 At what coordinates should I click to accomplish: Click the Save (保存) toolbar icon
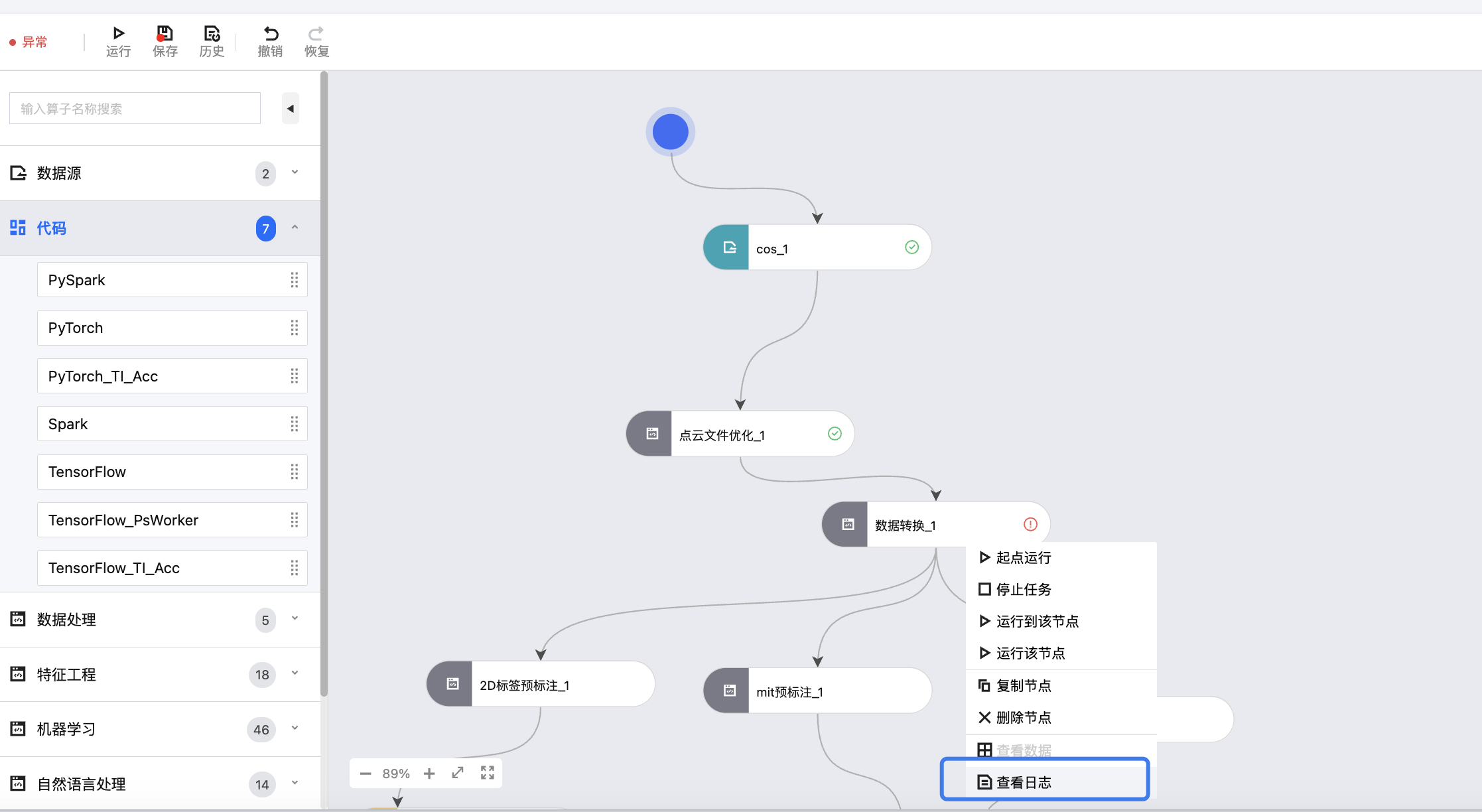[165, 34]
